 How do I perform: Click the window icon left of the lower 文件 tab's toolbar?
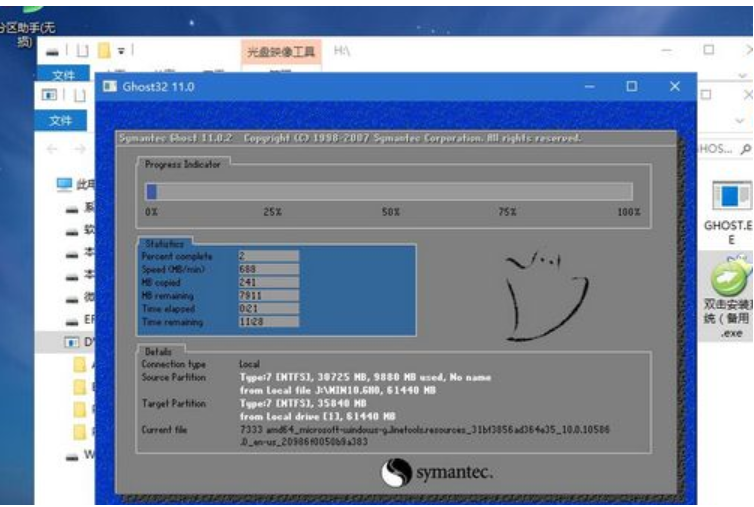49,95
